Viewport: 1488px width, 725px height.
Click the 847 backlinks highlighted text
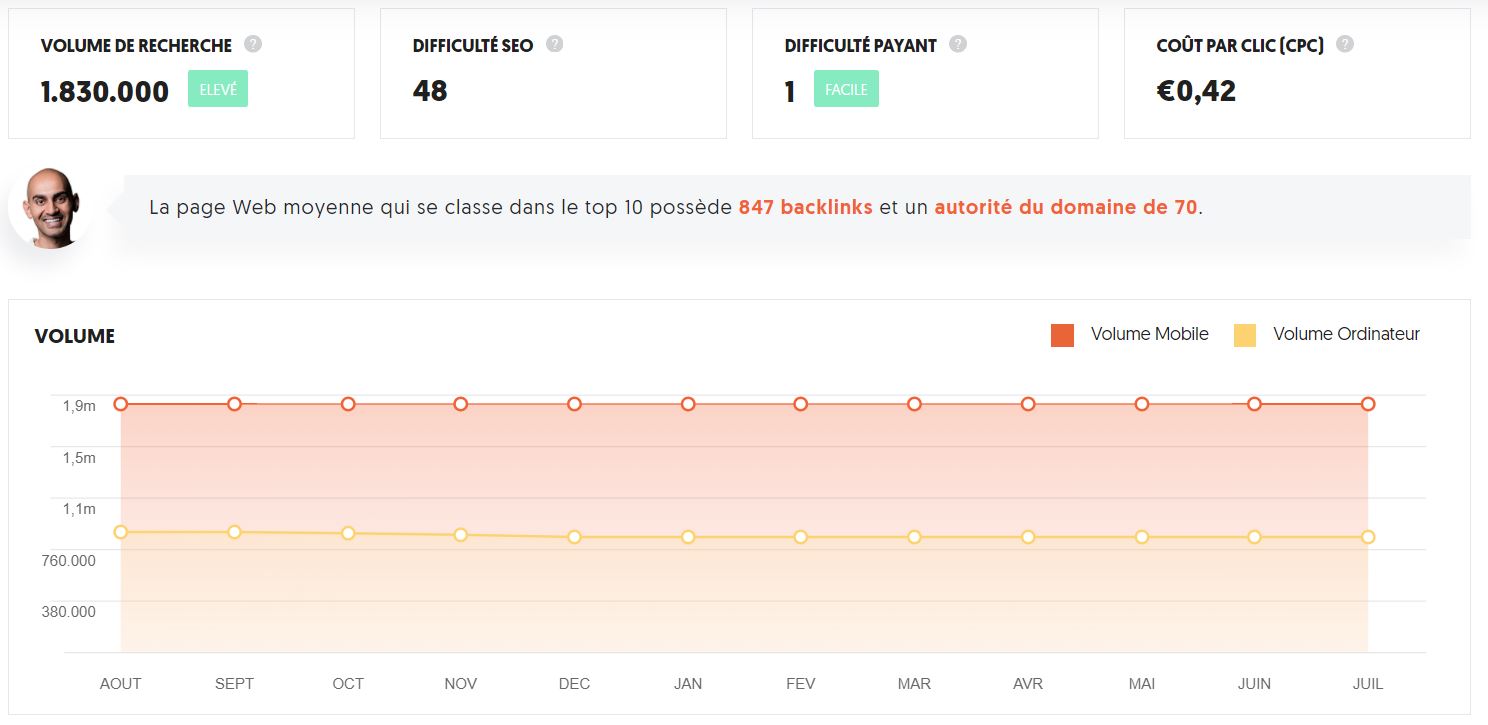(x=805, y=208)
